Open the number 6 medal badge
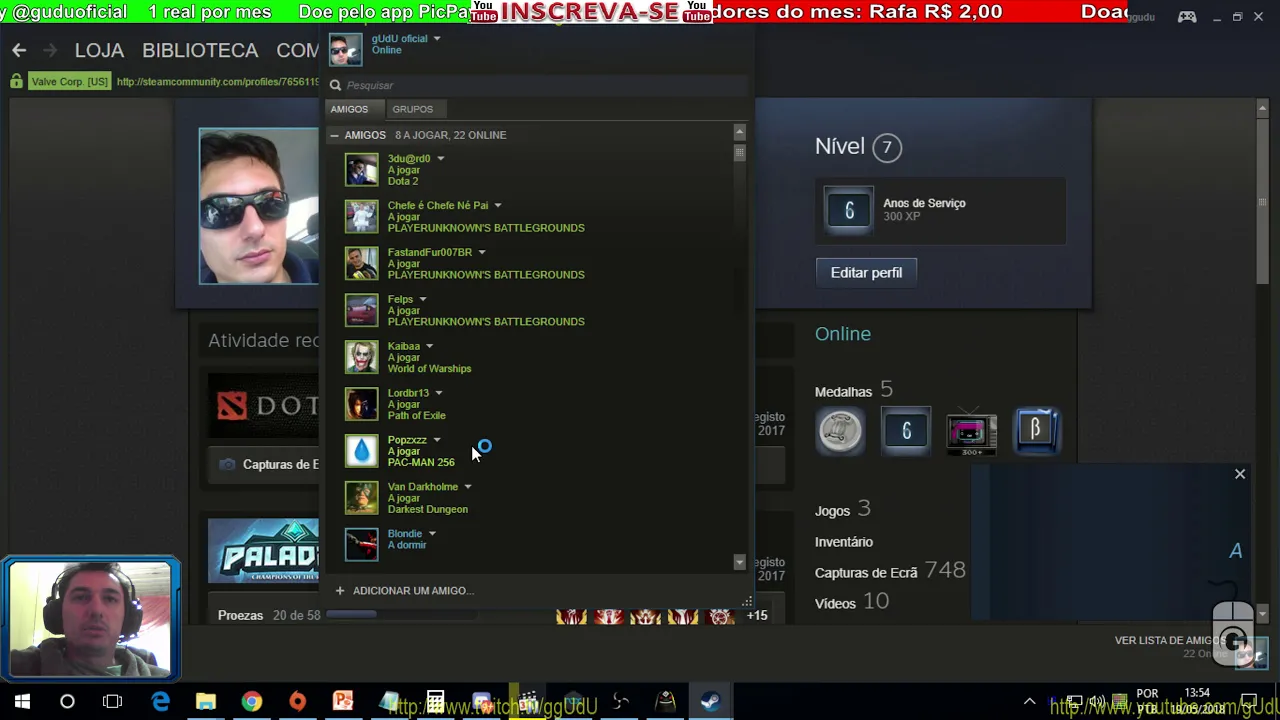 [x=906, y=431]
